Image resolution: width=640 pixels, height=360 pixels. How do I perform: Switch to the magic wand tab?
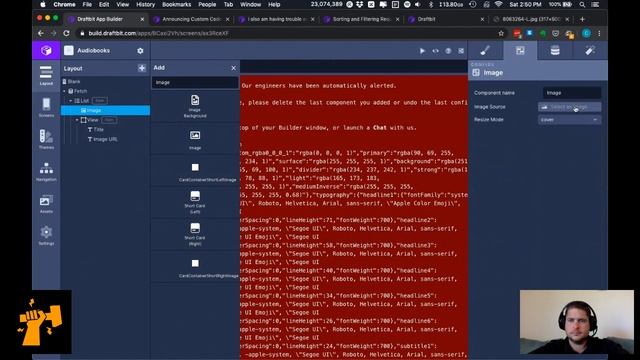point(590,50)
